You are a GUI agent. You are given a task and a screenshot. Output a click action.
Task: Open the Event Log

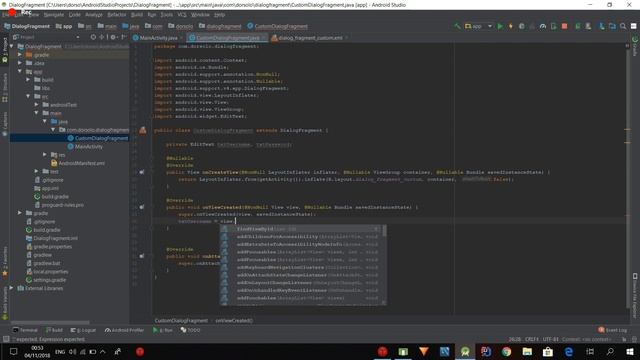click(613, 330)
